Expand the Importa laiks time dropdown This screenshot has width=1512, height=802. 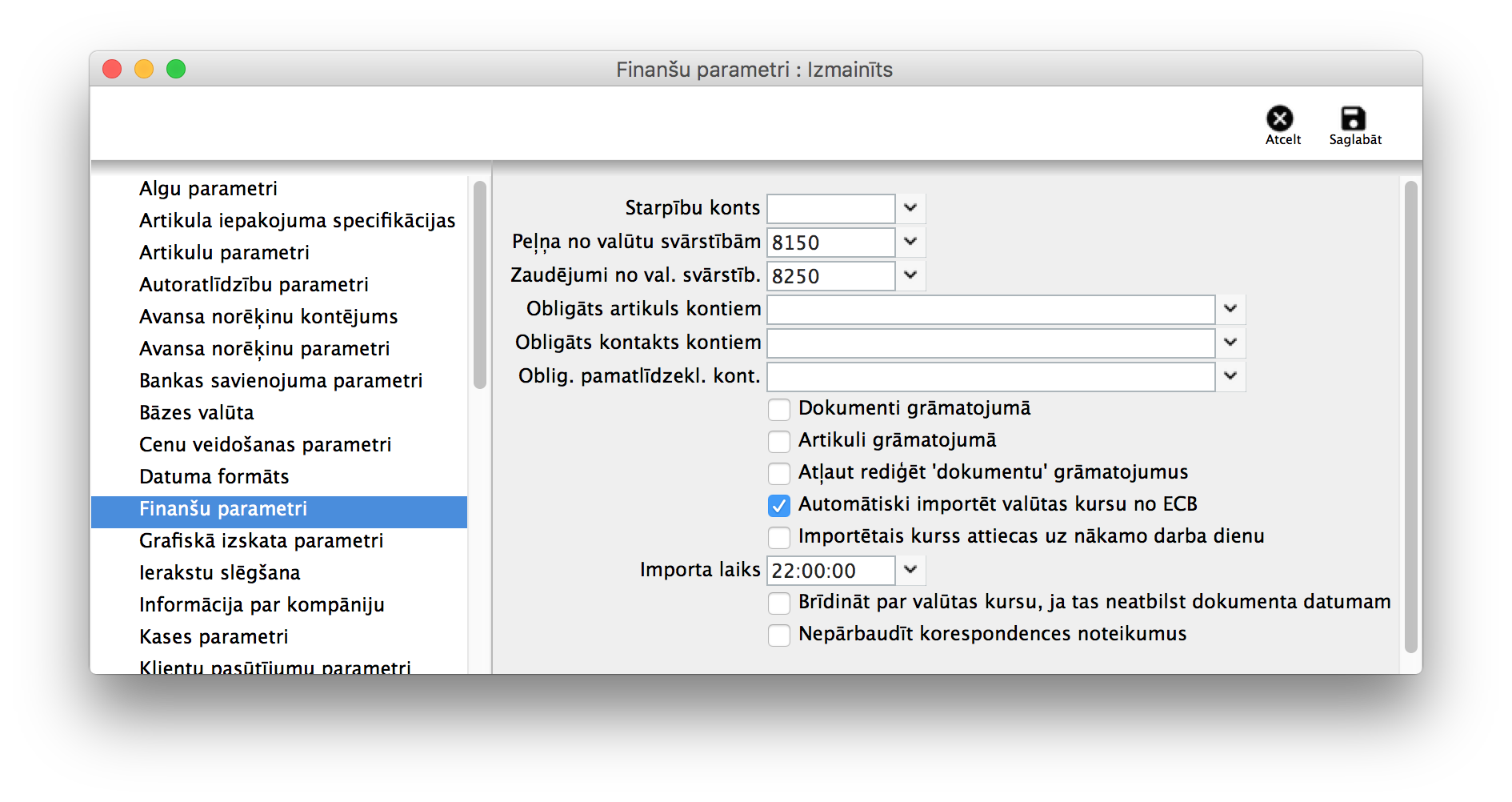click(910, 571)
